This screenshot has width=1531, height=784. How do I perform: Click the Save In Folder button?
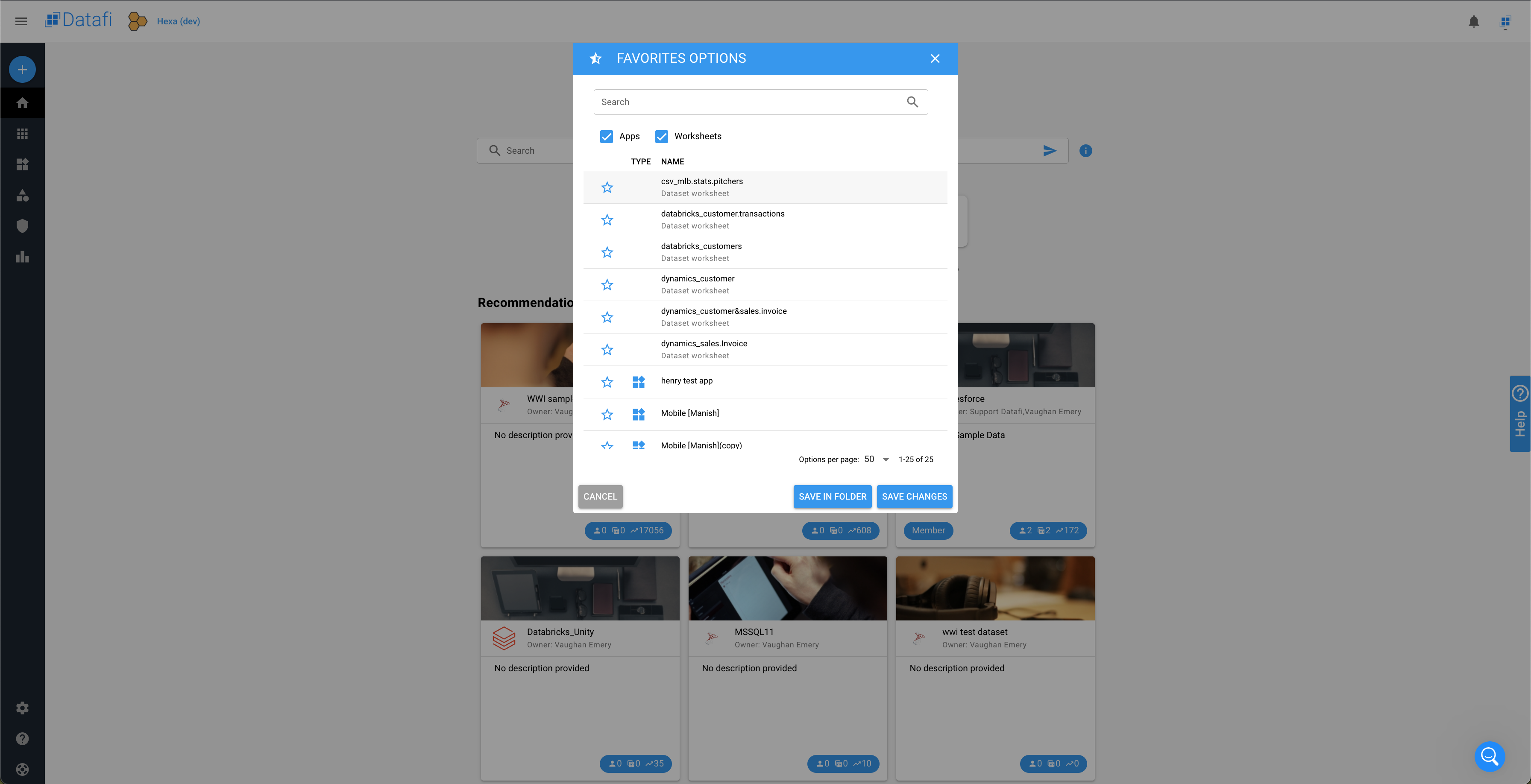tap(831, 497)
